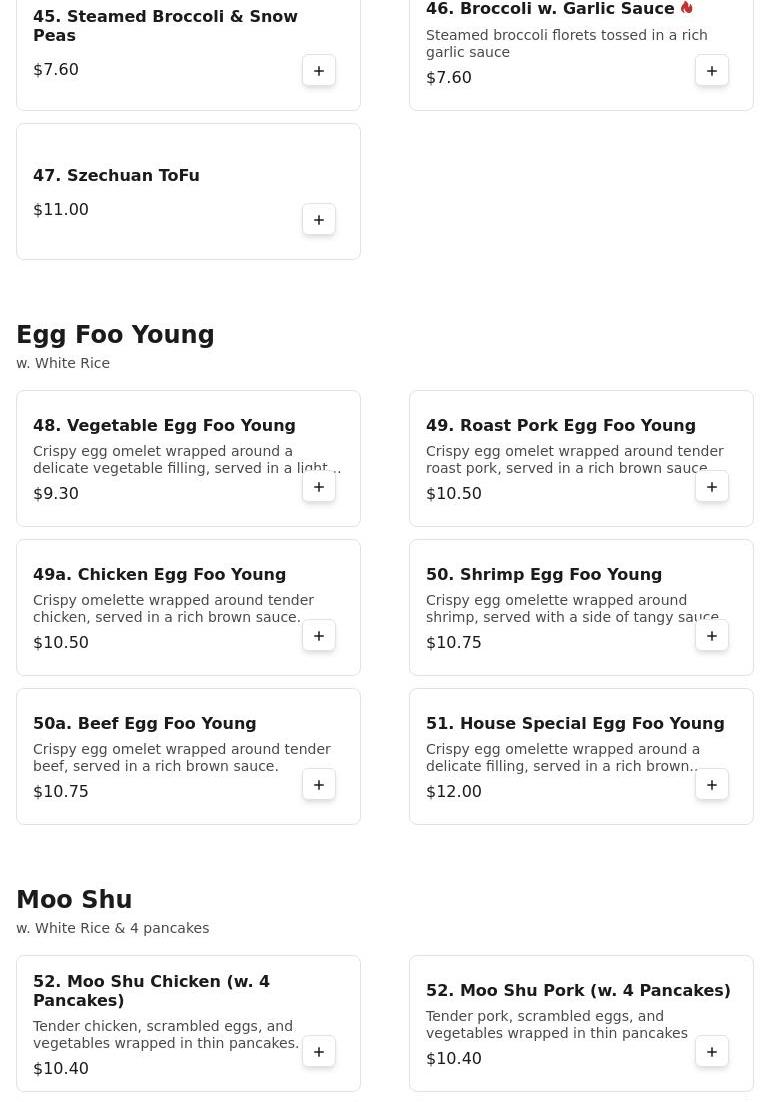
Task: Add Broccoli w. Garlic Sauce to order
Action: [x=712, y=71]
